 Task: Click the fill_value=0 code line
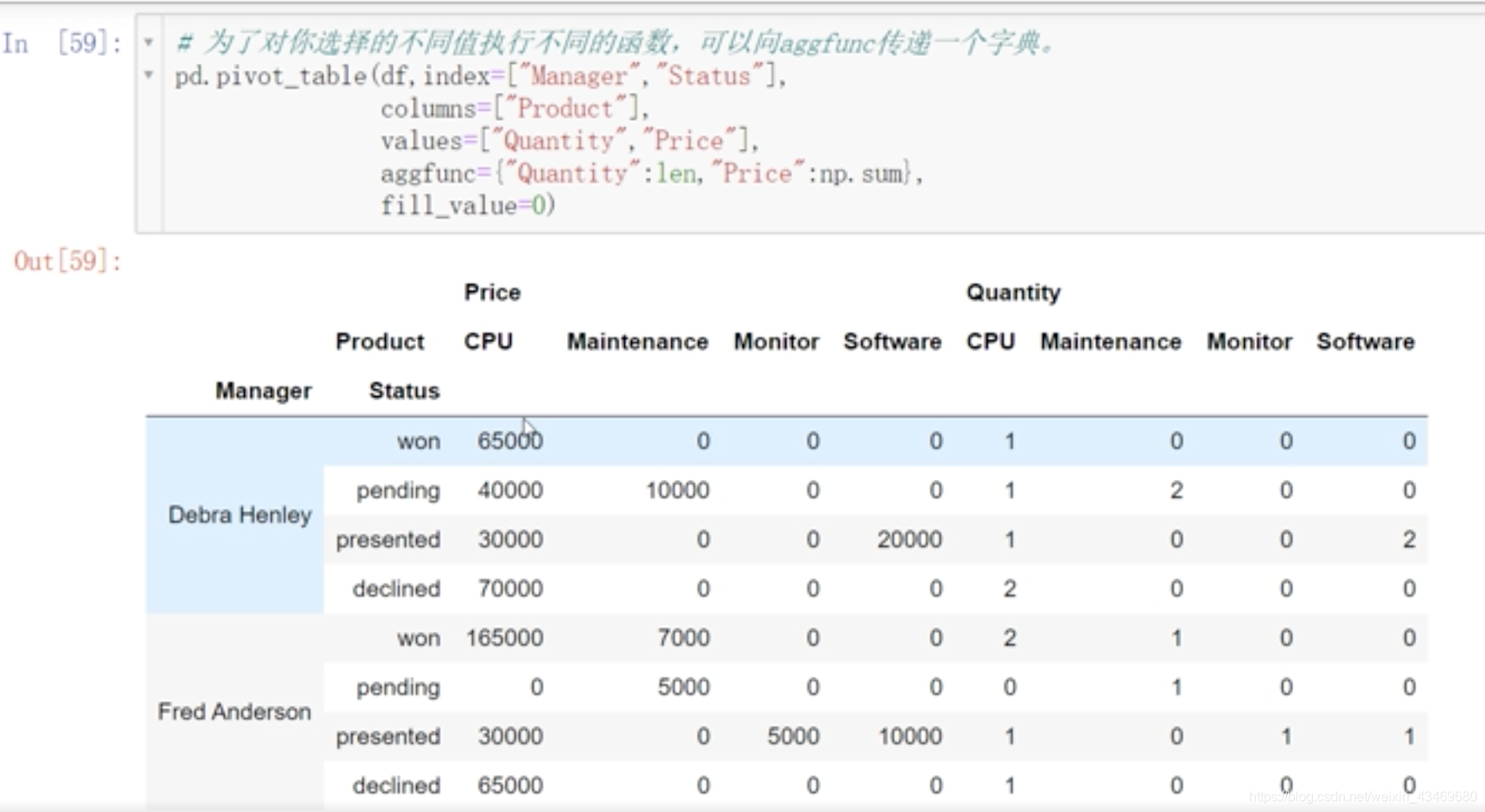pos(467,206)
